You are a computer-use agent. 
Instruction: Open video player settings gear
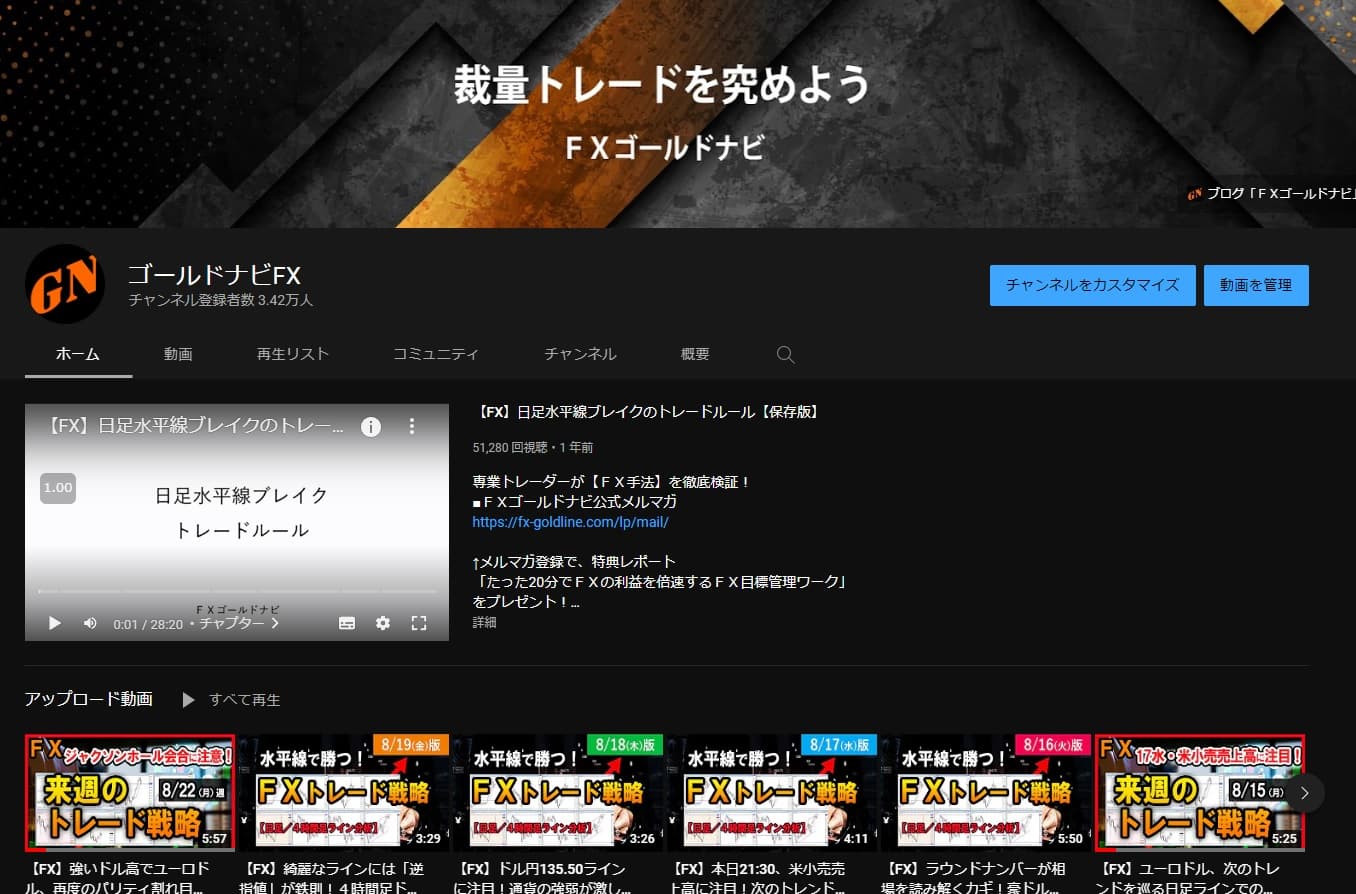383,623
